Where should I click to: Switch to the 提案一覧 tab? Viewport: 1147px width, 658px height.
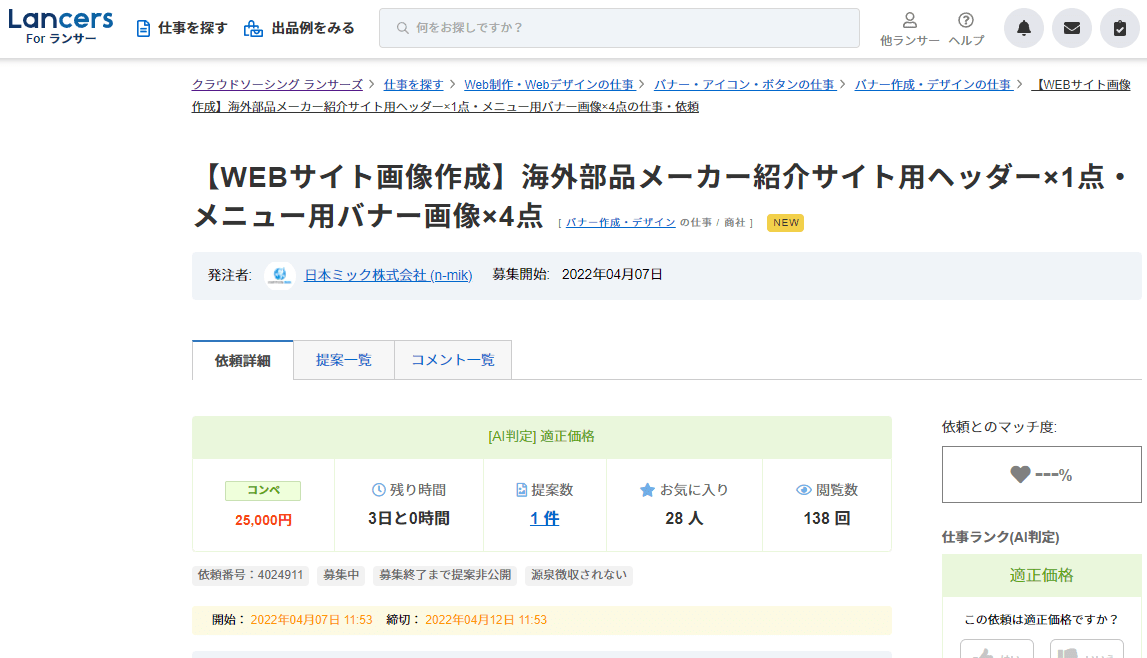[343, 360]
